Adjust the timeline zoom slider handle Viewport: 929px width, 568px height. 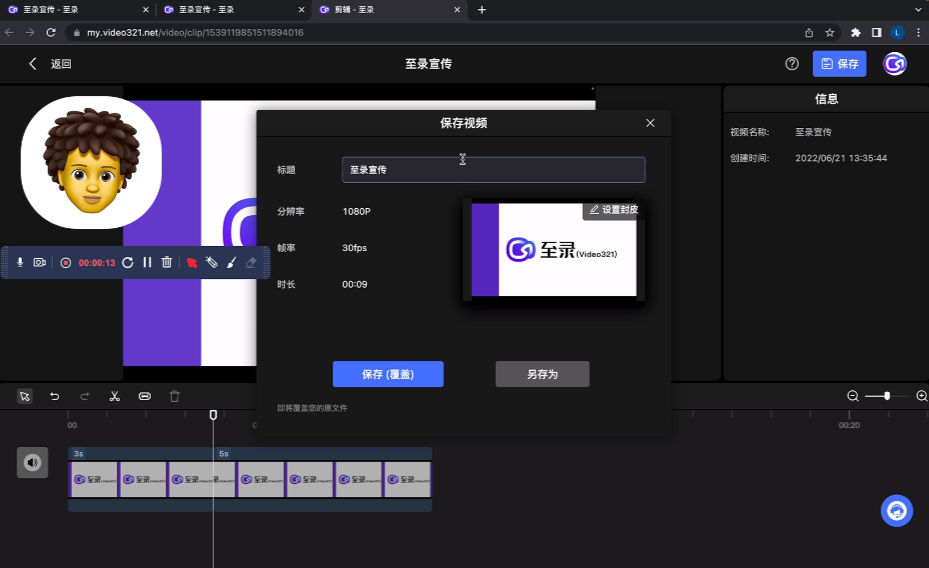tap(887, 396)
